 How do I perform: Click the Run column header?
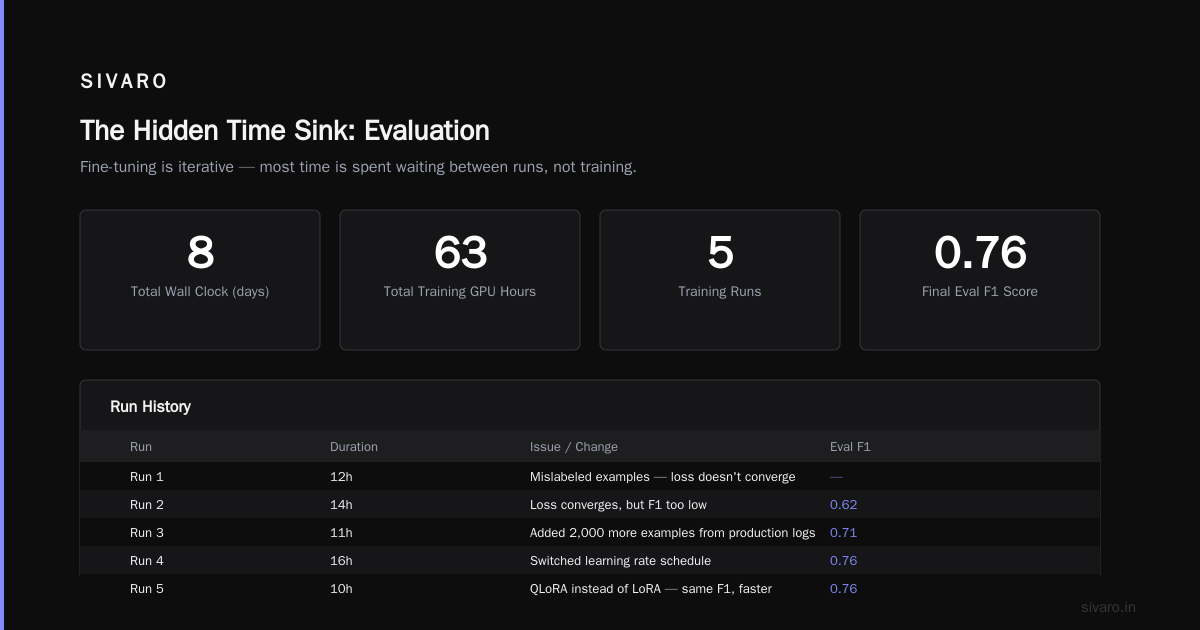click(x=141, y=447)
